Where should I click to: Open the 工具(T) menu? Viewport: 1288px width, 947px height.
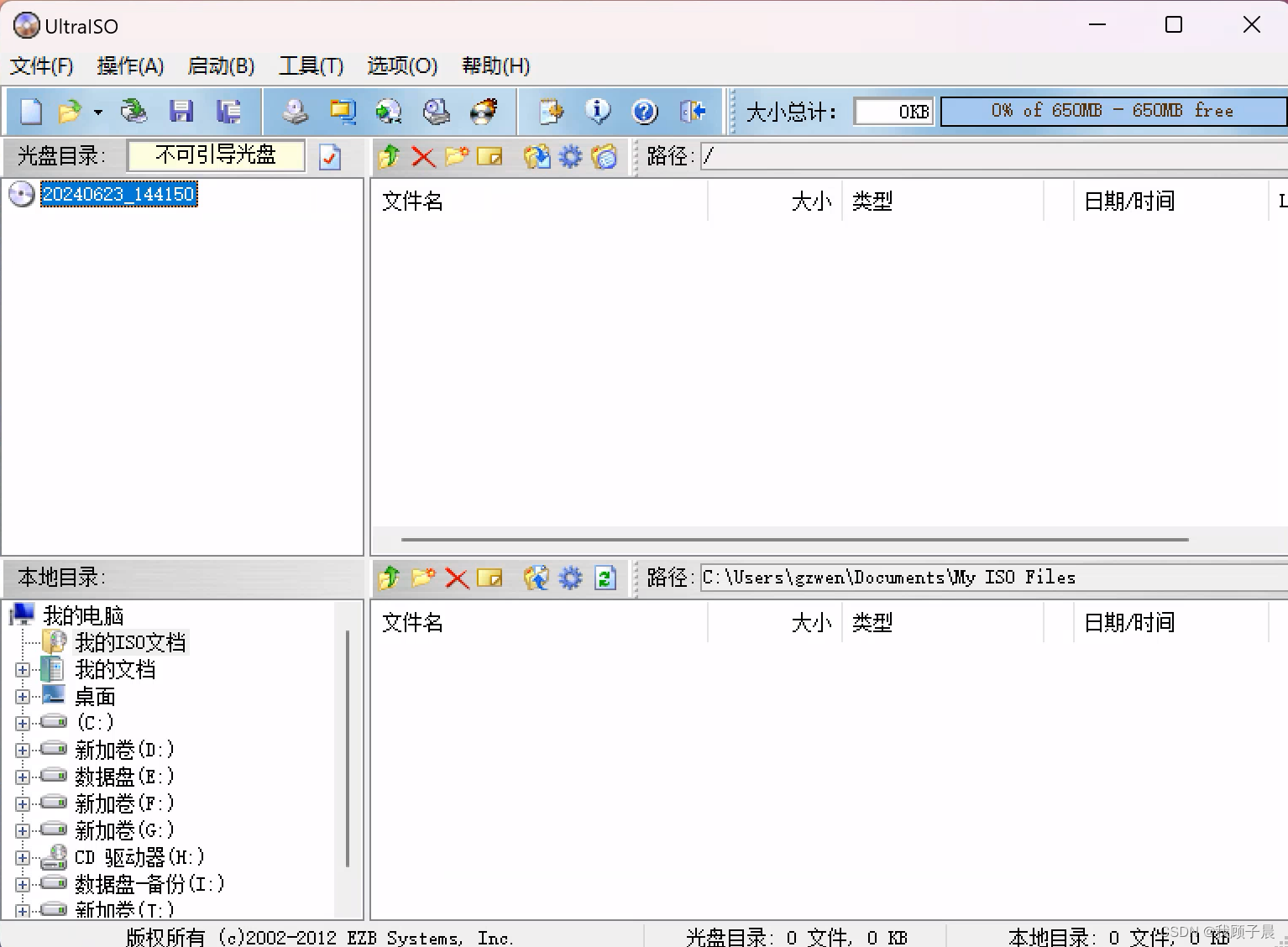312,65
